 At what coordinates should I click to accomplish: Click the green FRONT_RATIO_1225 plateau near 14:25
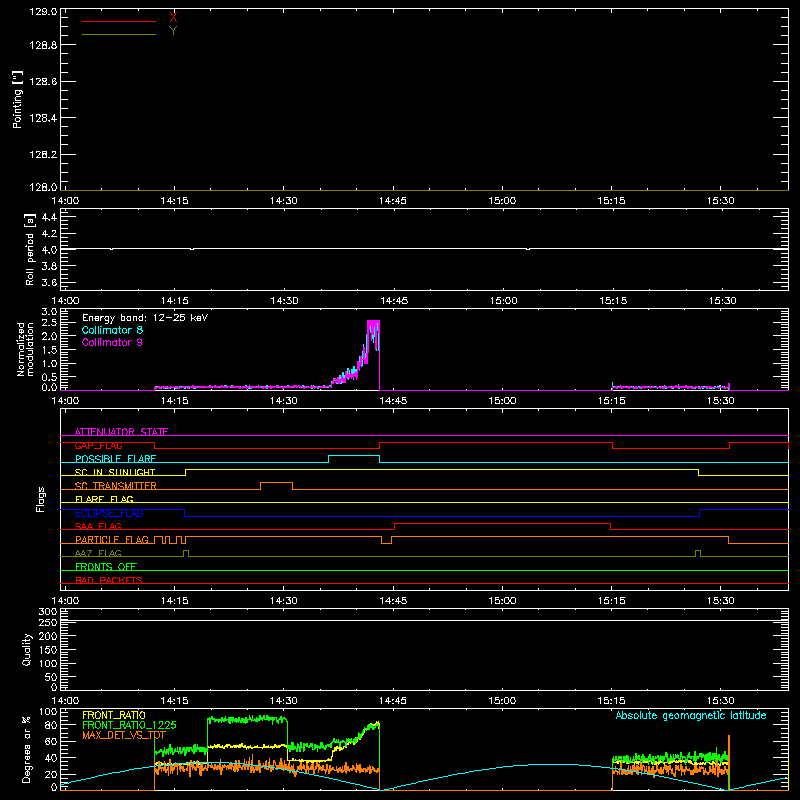247,719
